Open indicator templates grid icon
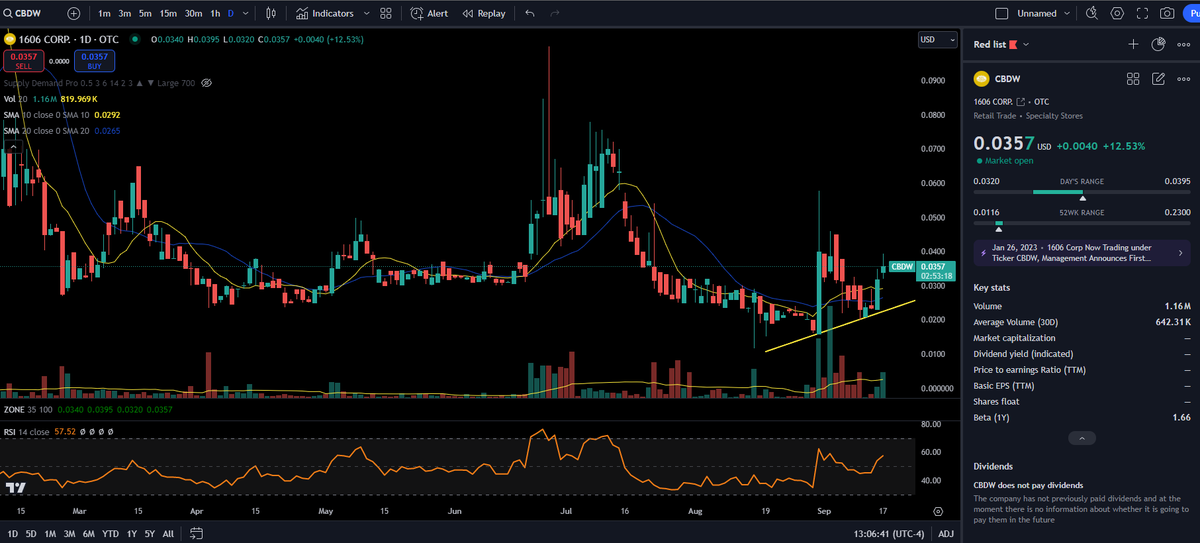 (386, 13)
